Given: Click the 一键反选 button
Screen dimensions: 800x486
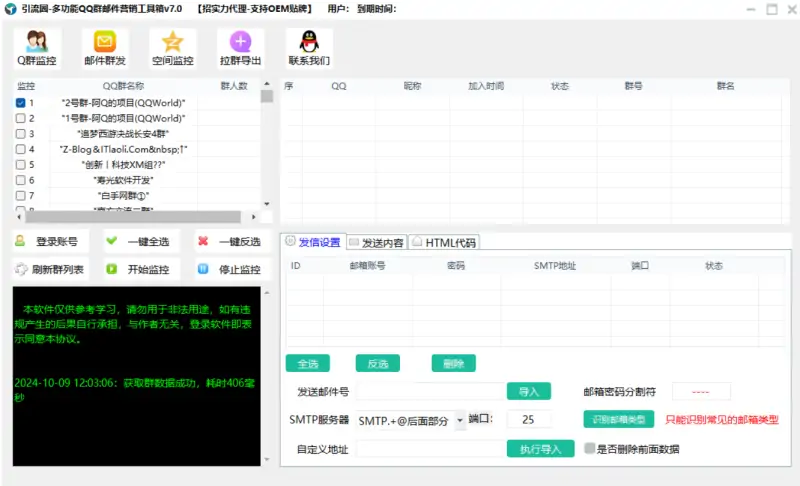Looking at the screenshot, I should click(233, 241).
